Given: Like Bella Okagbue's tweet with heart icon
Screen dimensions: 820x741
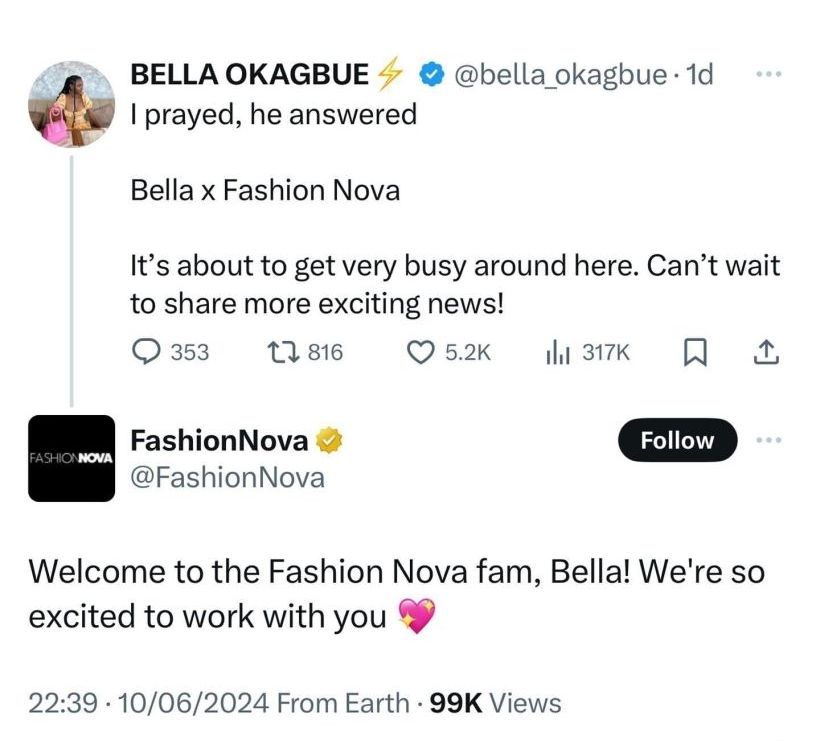Looking at the screenshot, I should click(422, 351).
